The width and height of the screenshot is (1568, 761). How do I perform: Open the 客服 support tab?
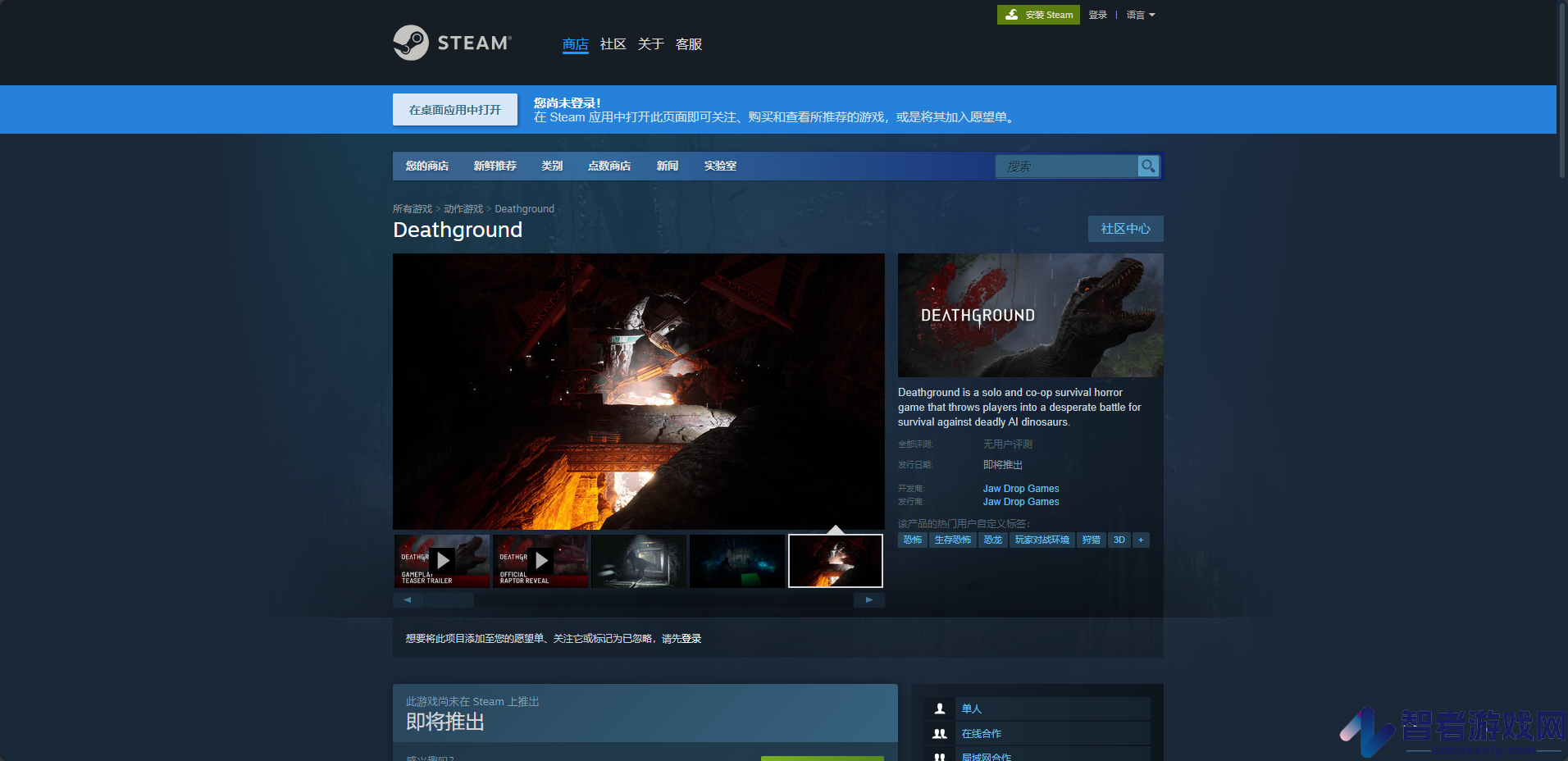click(x=689, y=44)
